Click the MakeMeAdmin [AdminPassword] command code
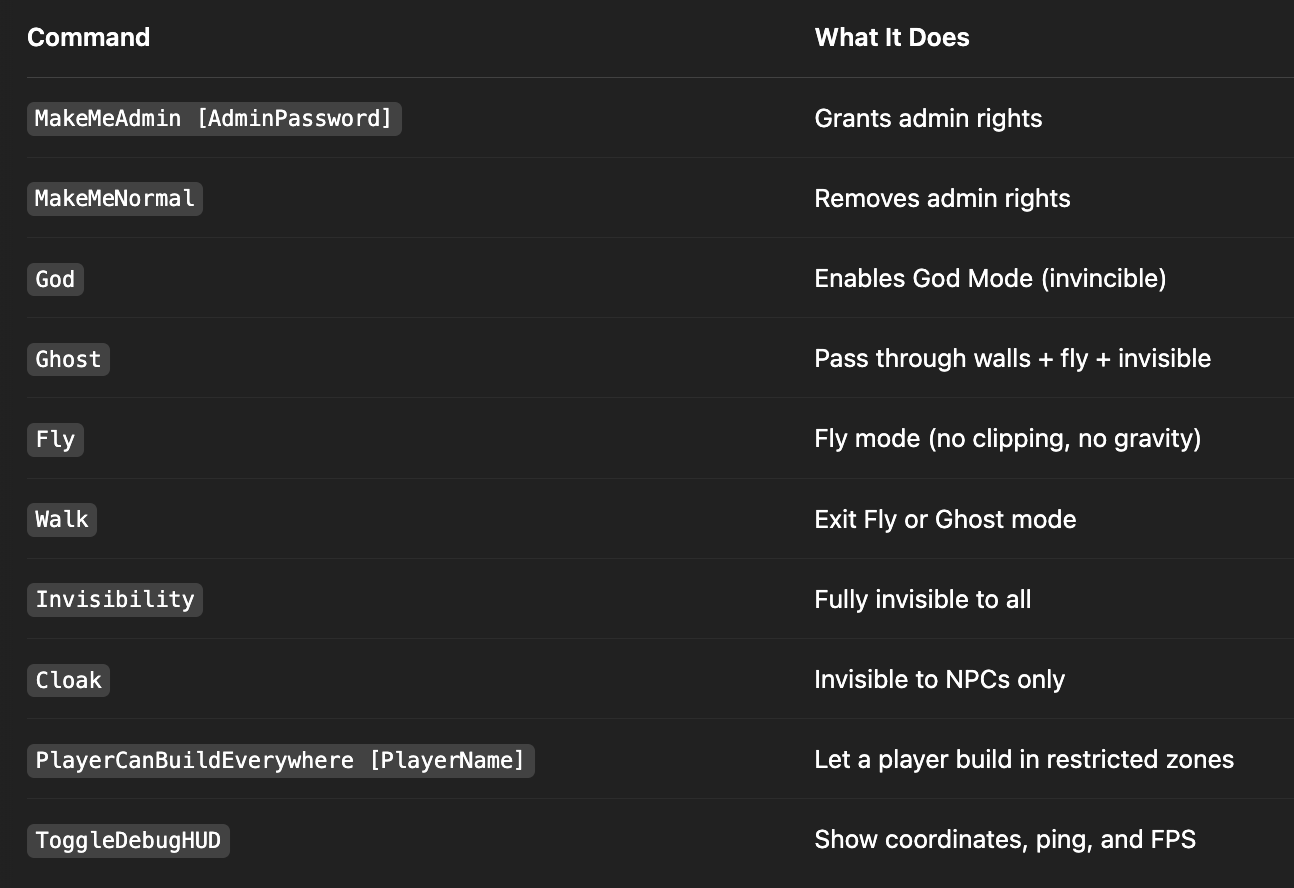This screenshot has width=1294, height=888. point(214,118)
